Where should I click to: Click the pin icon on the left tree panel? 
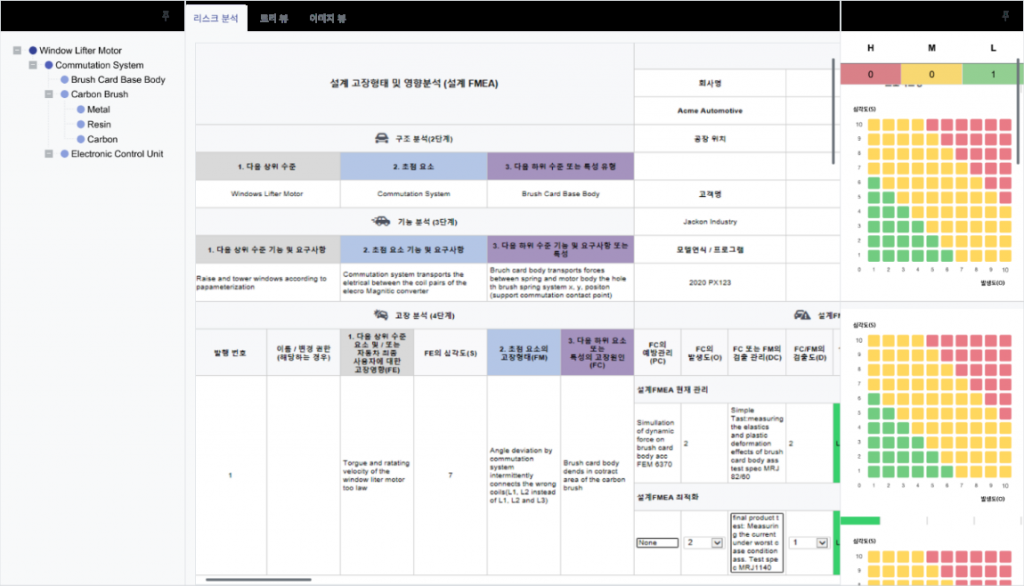point(166,15)
